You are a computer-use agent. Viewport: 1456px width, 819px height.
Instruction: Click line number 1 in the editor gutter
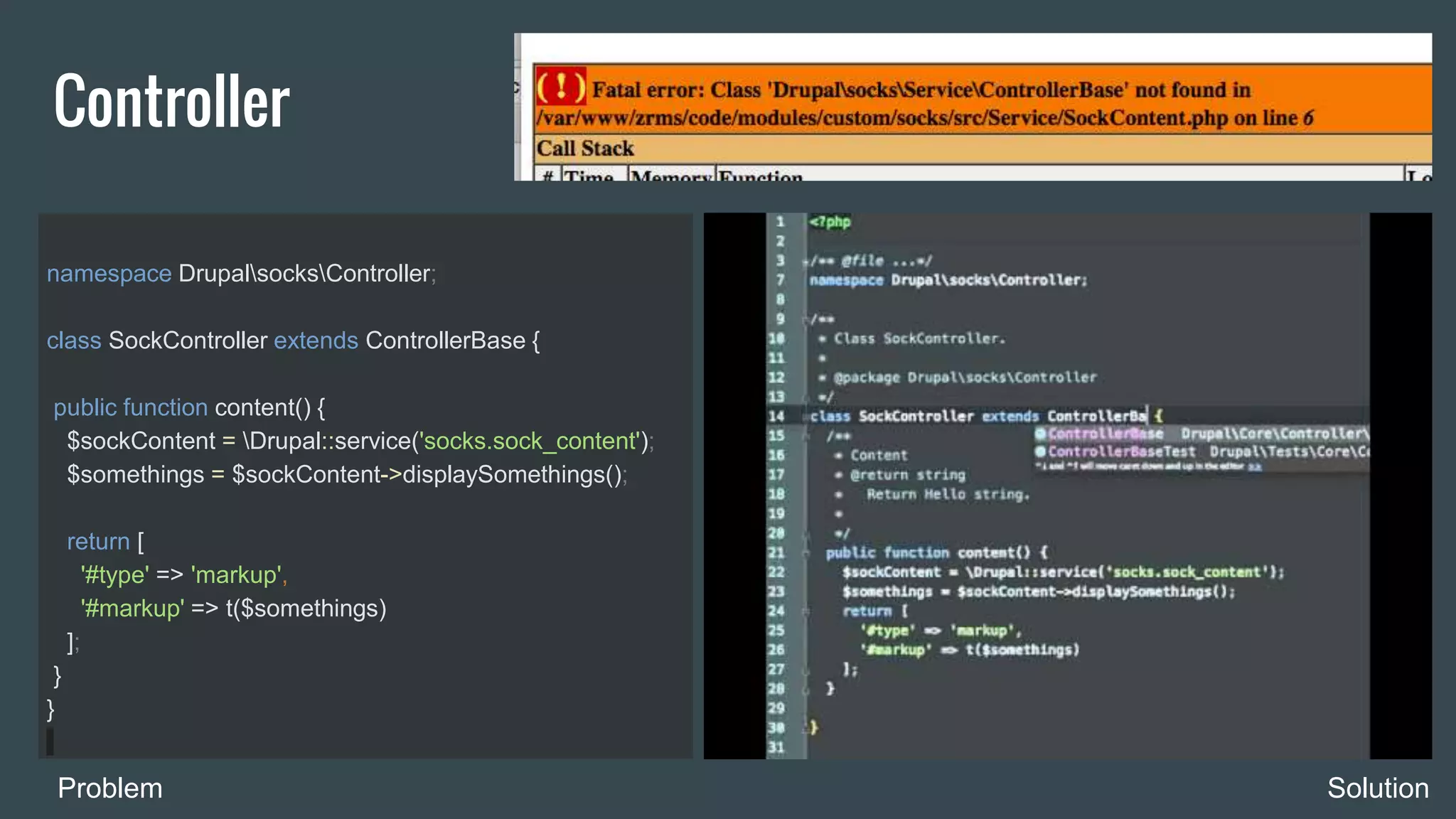click(x=780, y=222)
